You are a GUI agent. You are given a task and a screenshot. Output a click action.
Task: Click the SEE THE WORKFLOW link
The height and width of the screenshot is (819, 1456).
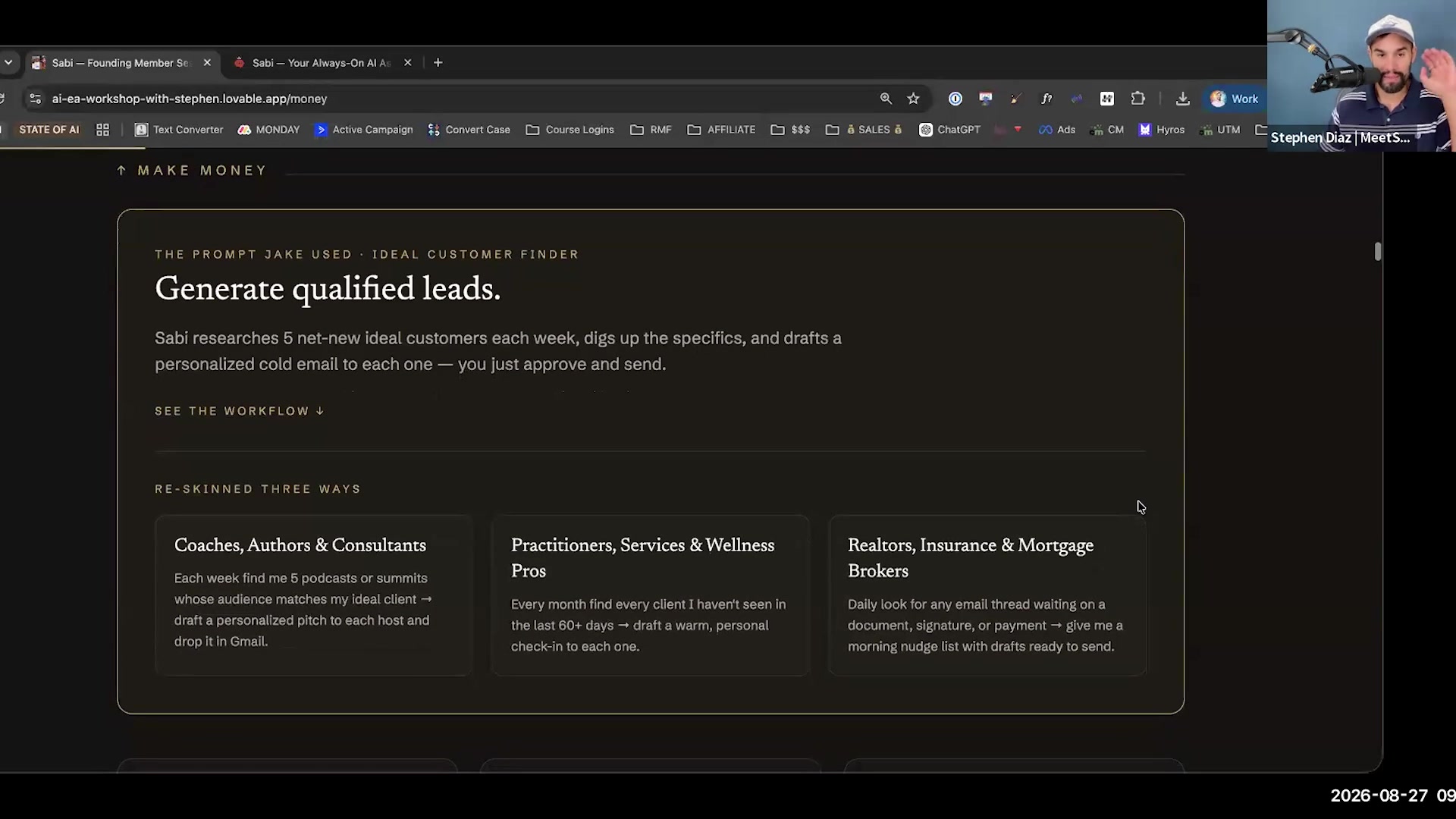point(240,411)
